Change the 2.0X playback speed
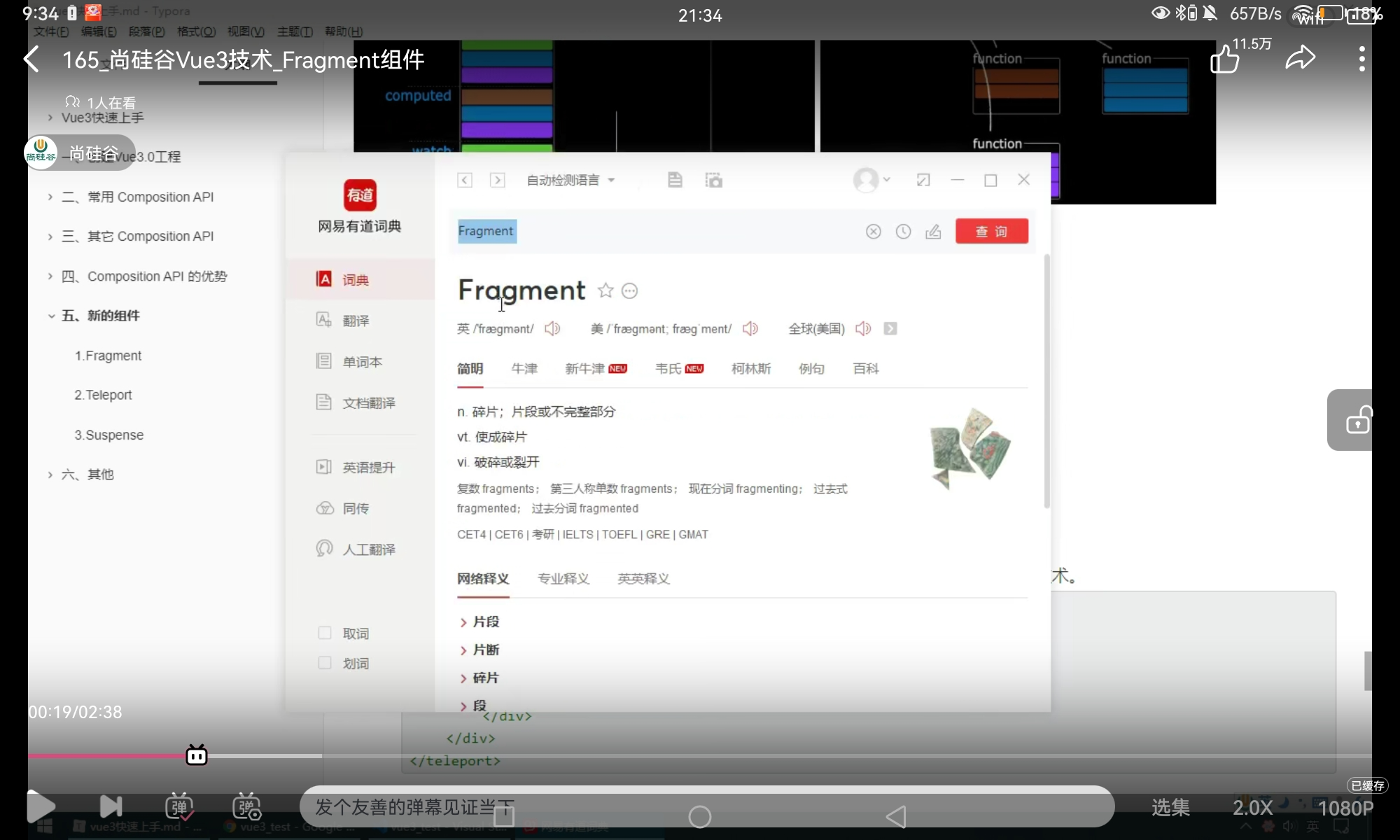 tap(1252, 808)
